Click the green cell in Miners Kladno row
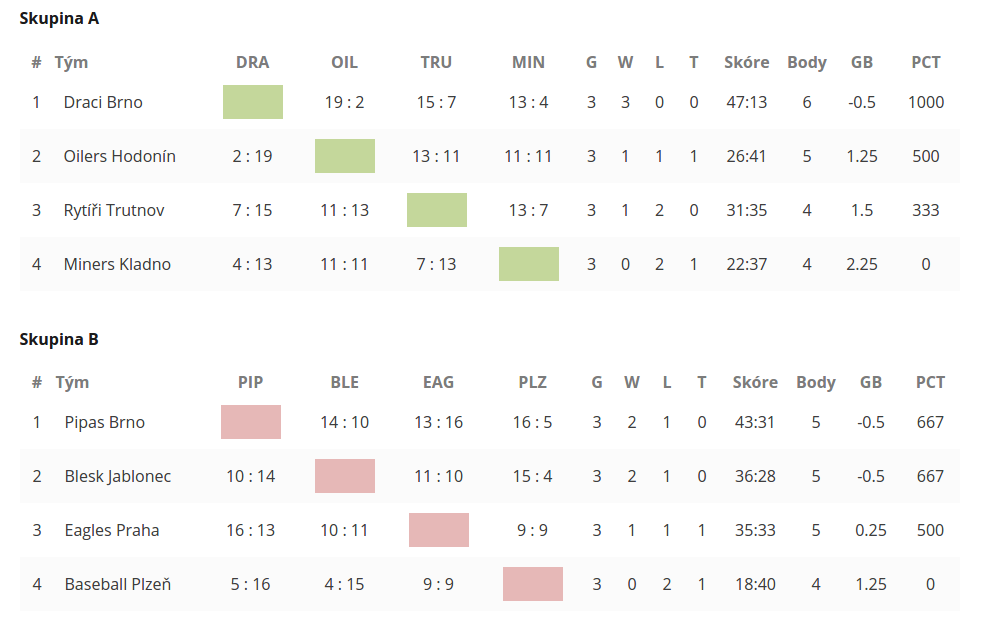Screen dimensions: 981x617 529,264
